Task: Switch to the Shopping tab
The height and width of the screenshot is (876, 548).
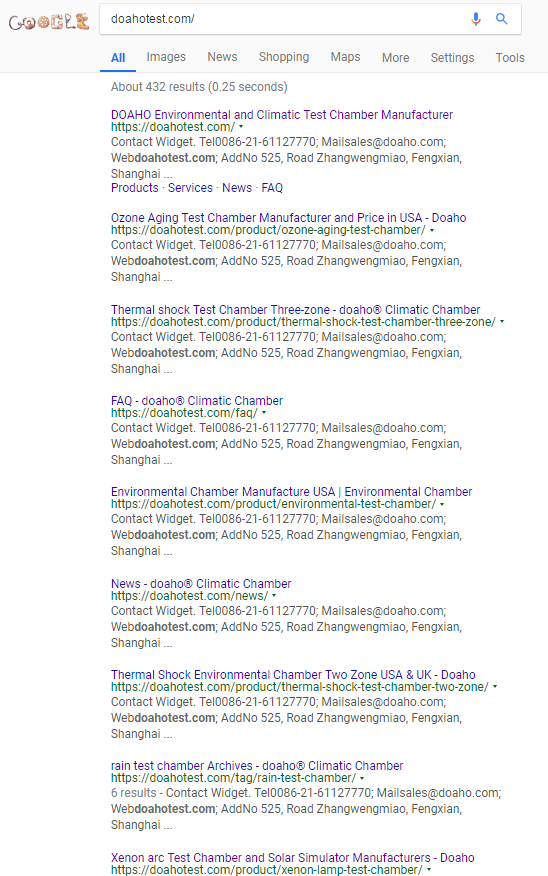Action: tap(284, 57)
